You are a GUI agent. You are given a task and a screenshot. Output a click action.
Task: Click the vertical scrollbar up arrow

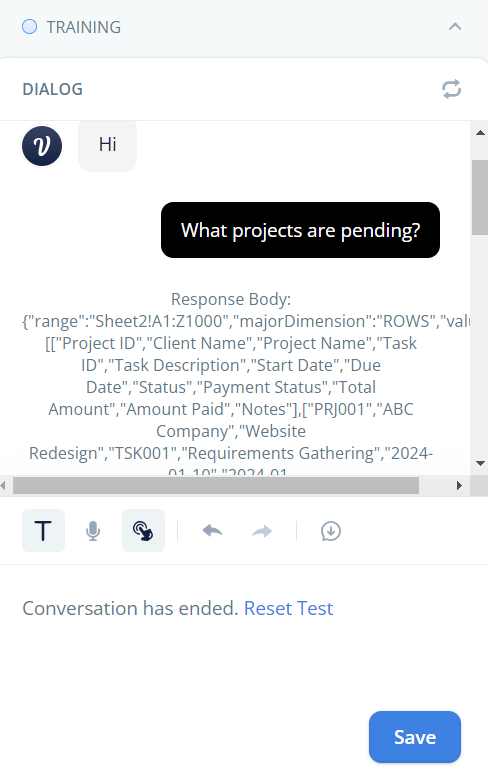pos(480,132)
